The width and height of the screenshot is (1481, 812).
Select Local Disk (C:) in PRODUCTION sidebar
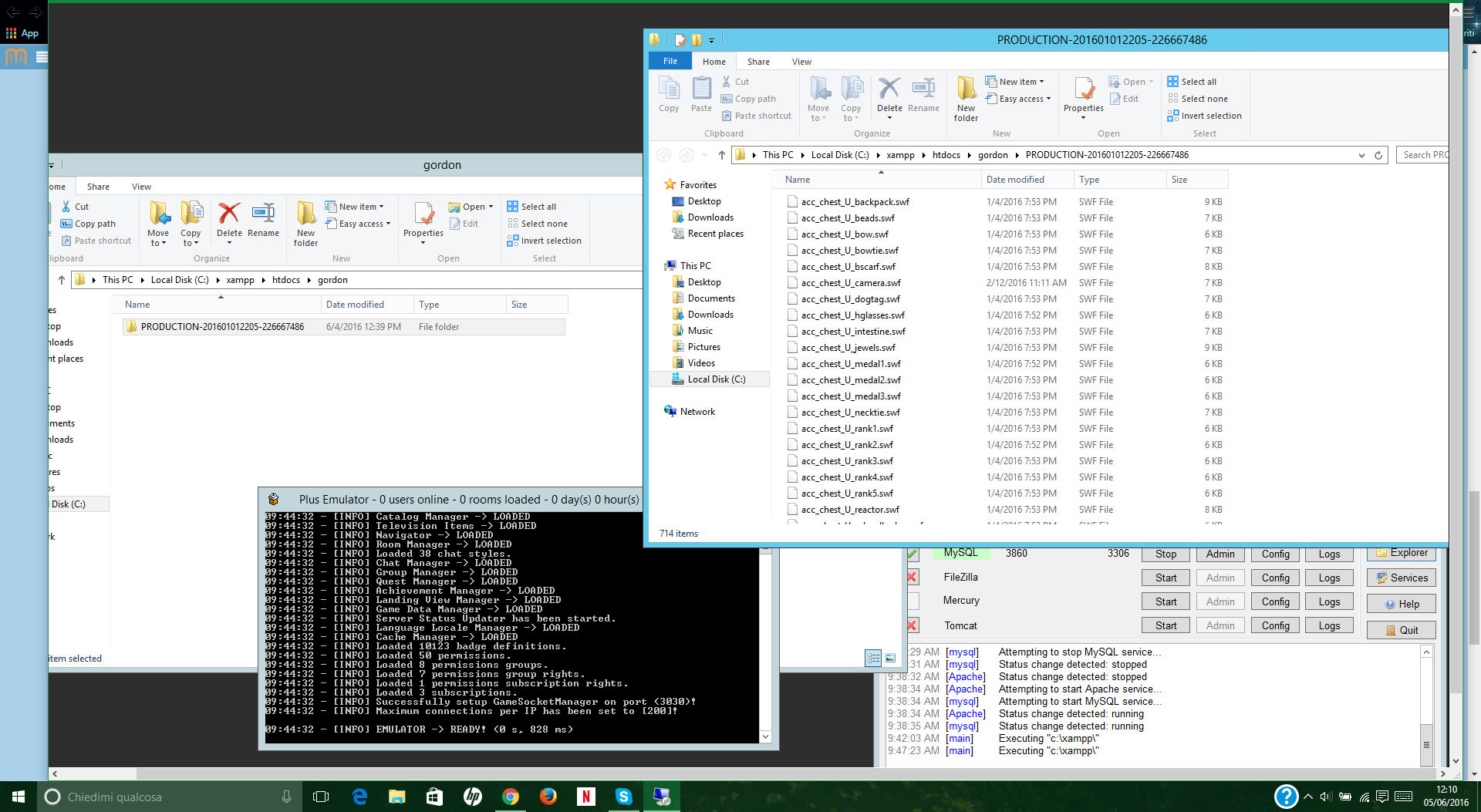pos(710,379)
